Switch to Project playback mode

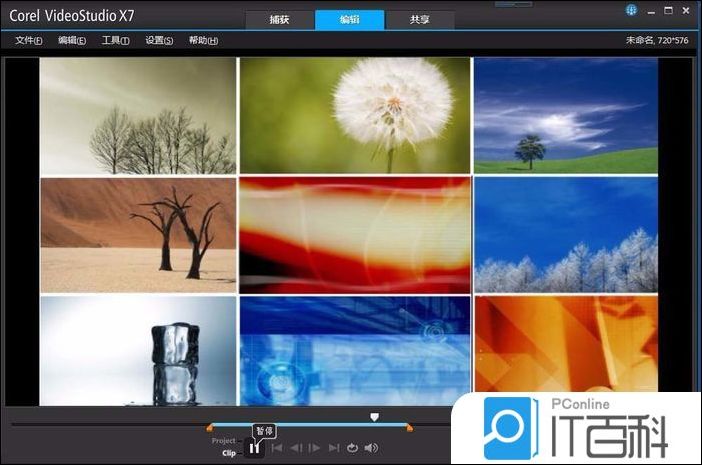click(223, 440)
